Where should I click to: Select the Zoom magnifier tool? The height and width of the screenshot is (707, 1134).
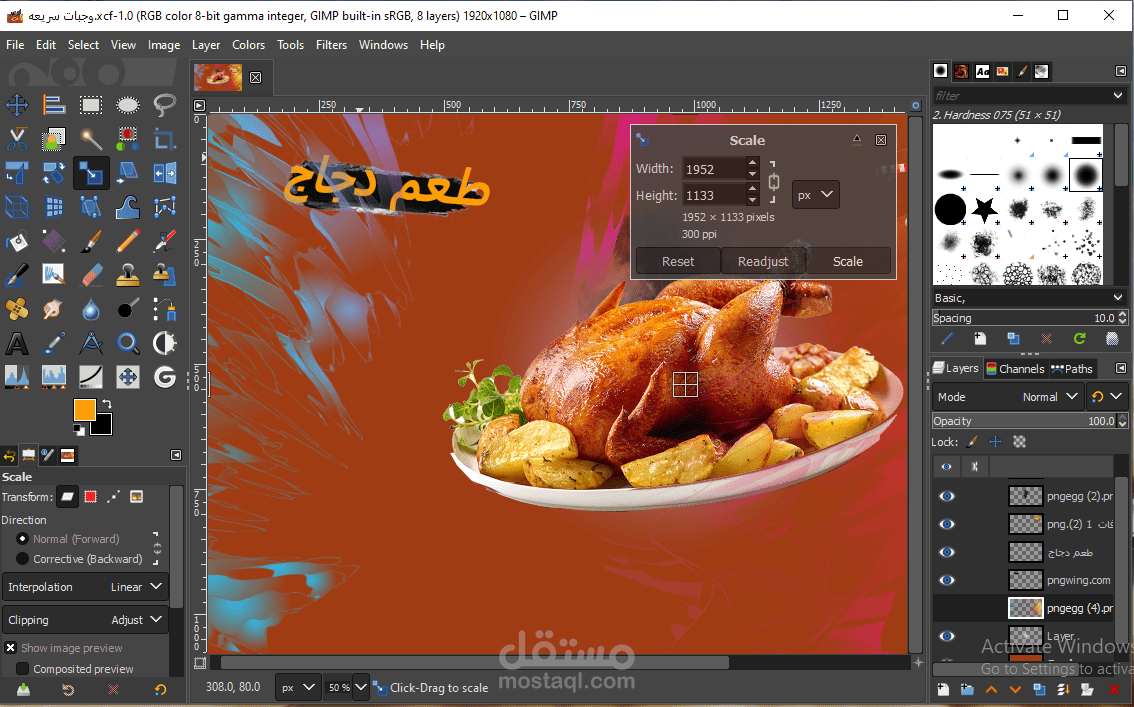point(128,343)
